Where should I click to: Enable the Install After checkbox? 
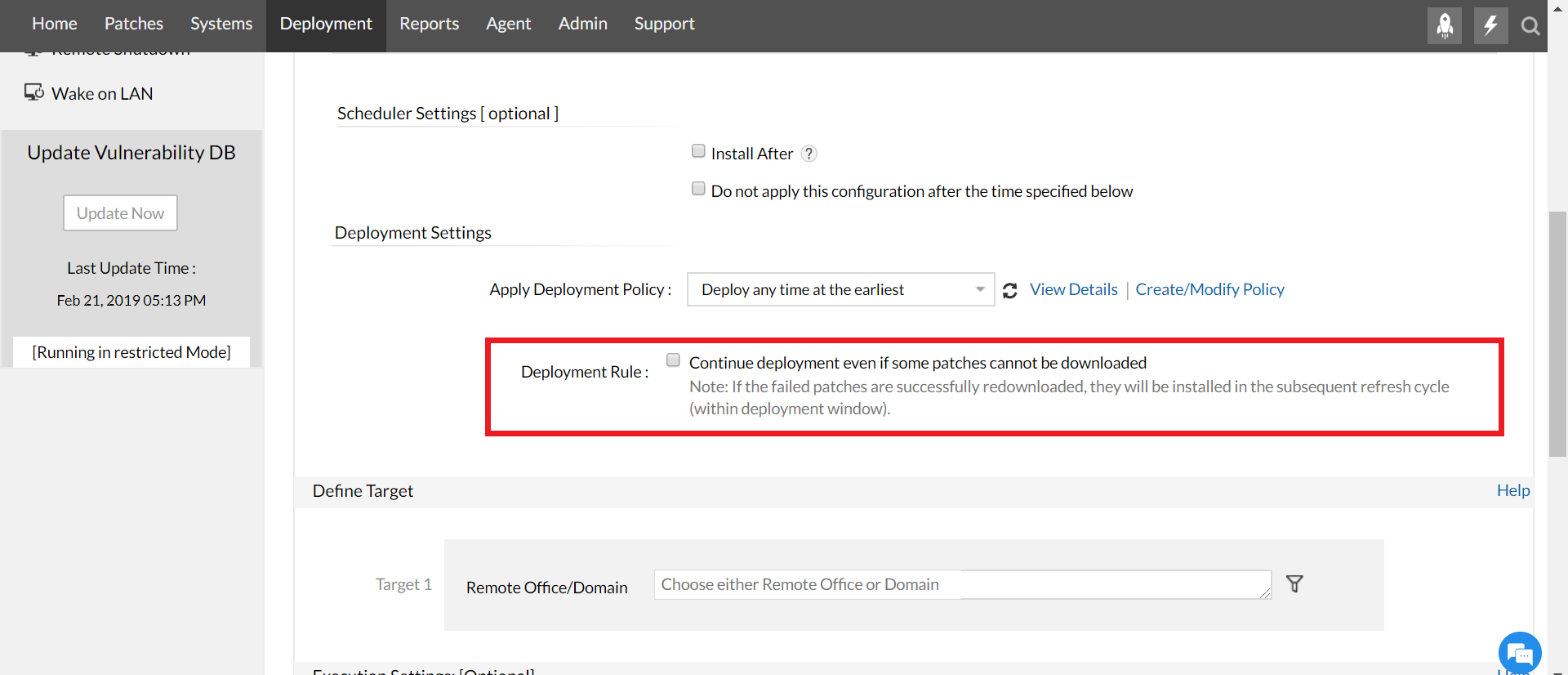(x=698, y=151)
